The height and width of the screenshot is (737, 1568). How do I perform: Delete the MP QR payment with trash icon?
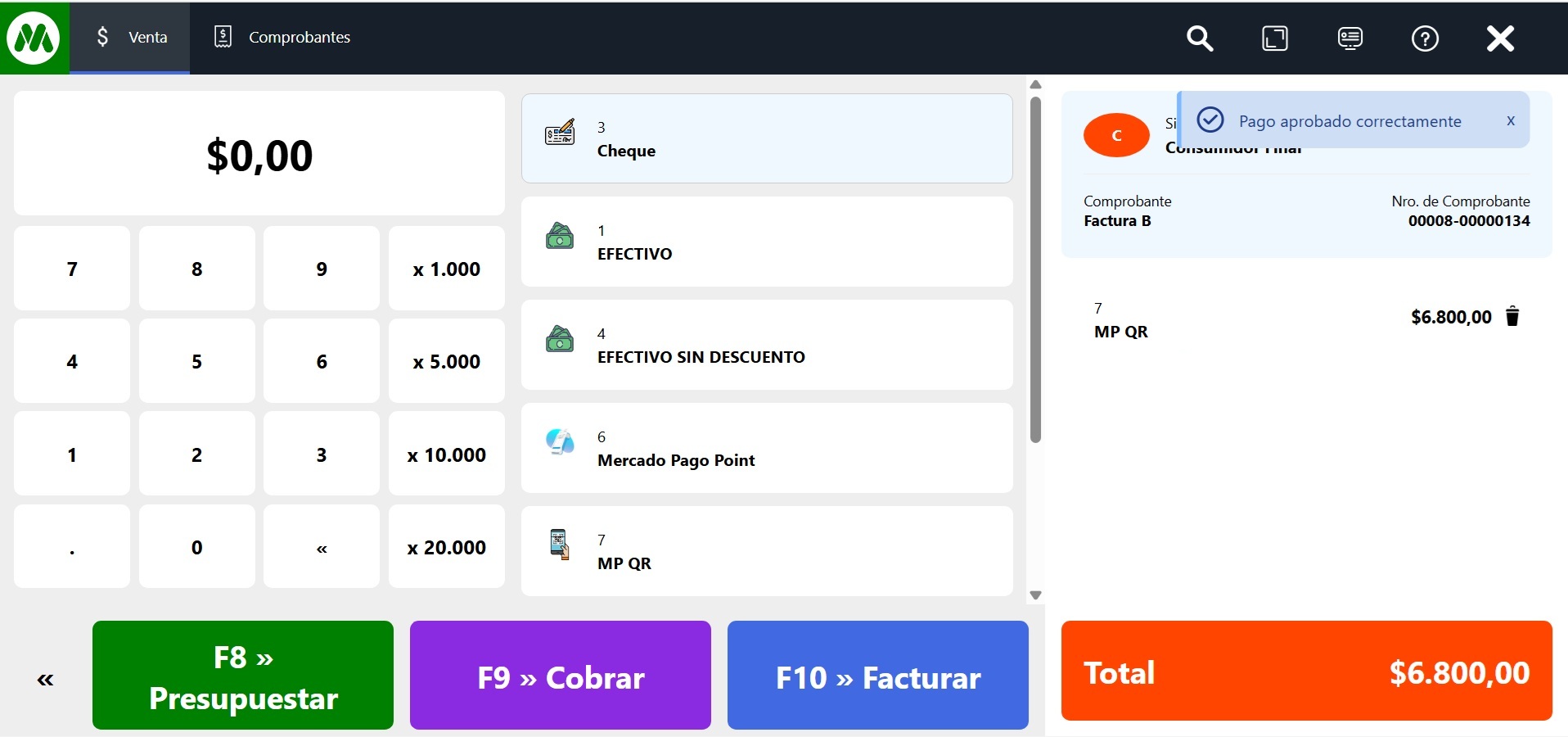pos(1512,317)
